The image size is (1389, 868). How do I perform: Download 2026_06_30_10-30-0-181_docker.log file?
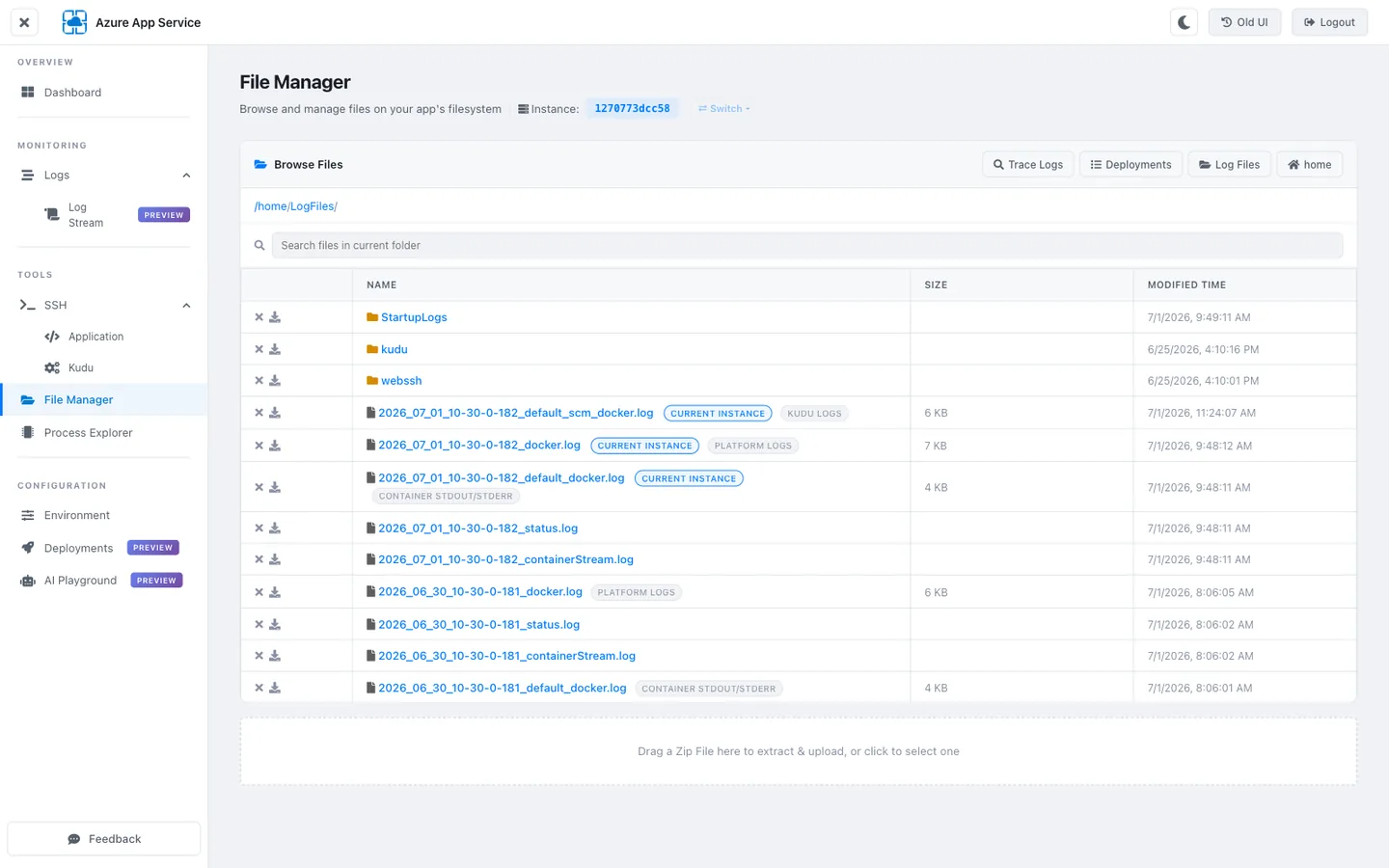(x=275, y=592)
